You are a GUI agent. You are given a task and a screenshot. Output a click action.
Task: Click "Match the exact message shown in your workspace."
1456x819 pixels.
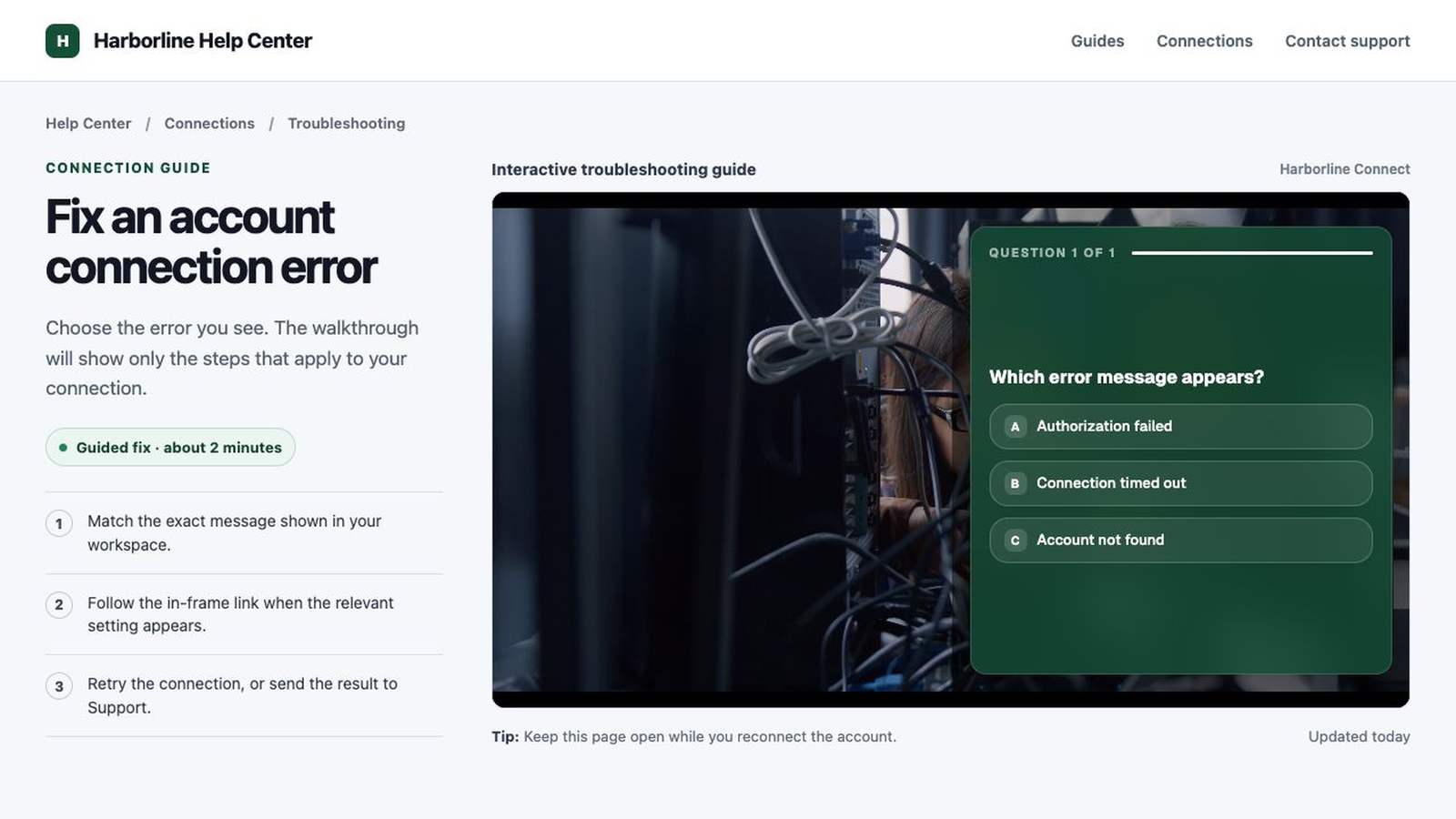(x=234, y=533)
